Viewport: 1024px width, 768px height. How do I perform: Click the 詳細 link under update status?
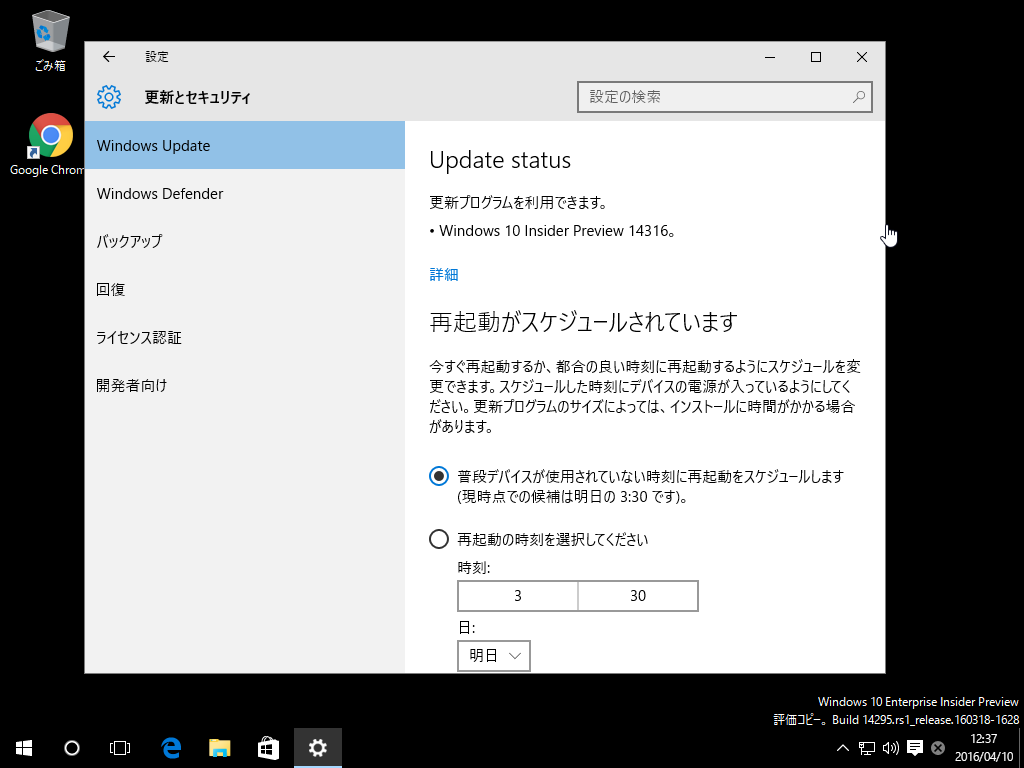pyautogui.click(x=444, y=274)
